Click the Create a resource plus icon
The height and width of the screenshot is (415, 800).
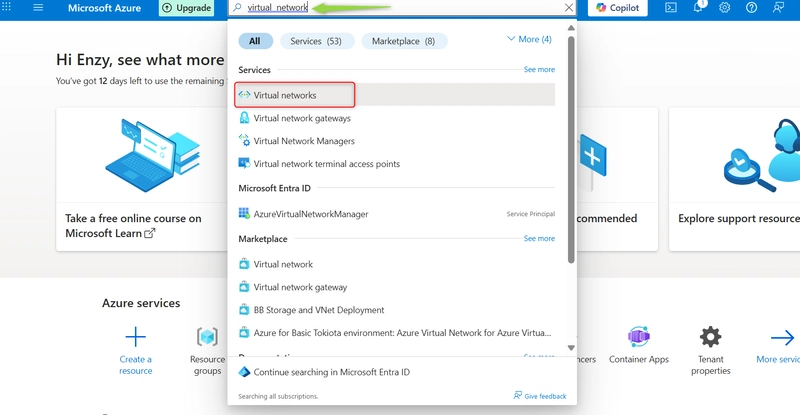tap(135, 337)
